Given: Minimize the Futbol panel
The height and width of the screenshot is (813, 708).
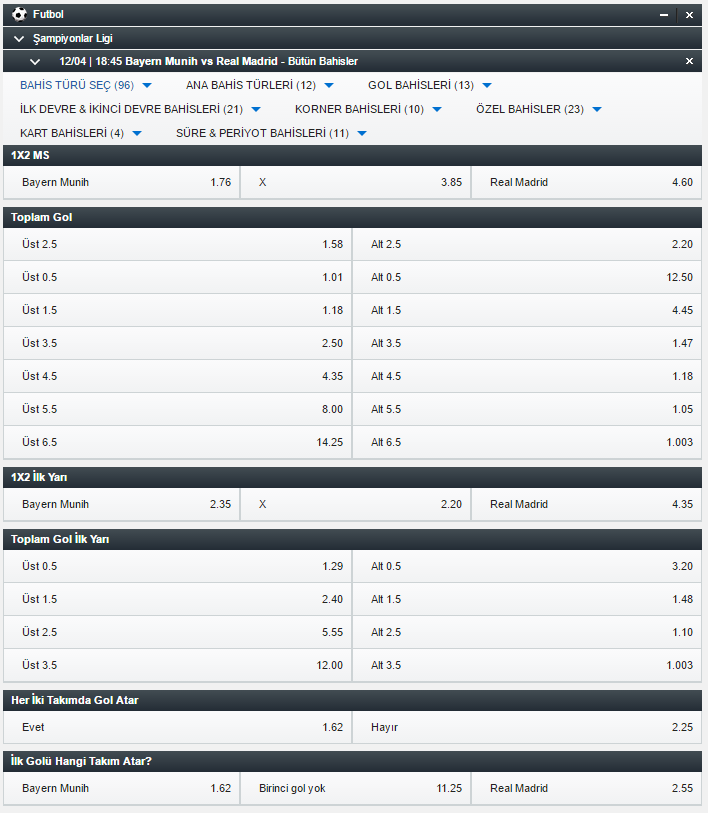Looking at the screenshot, I should pos(664,15).
